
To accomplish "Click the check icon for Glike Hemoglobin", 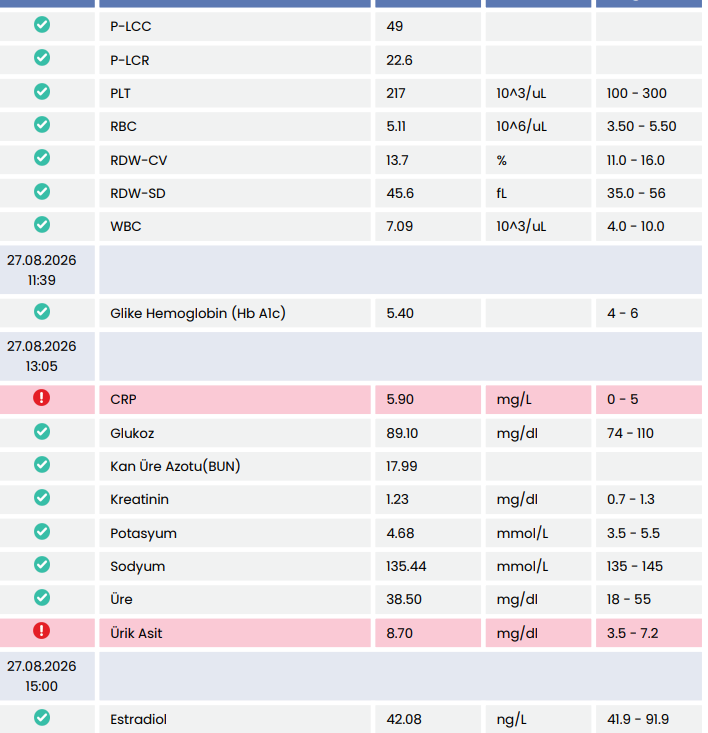I will click(x=42, y=311).
